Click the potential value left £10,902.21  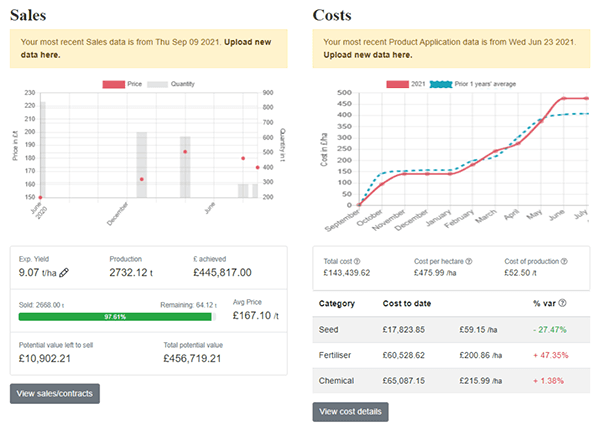pyautogui.click(x=45, y=359)
